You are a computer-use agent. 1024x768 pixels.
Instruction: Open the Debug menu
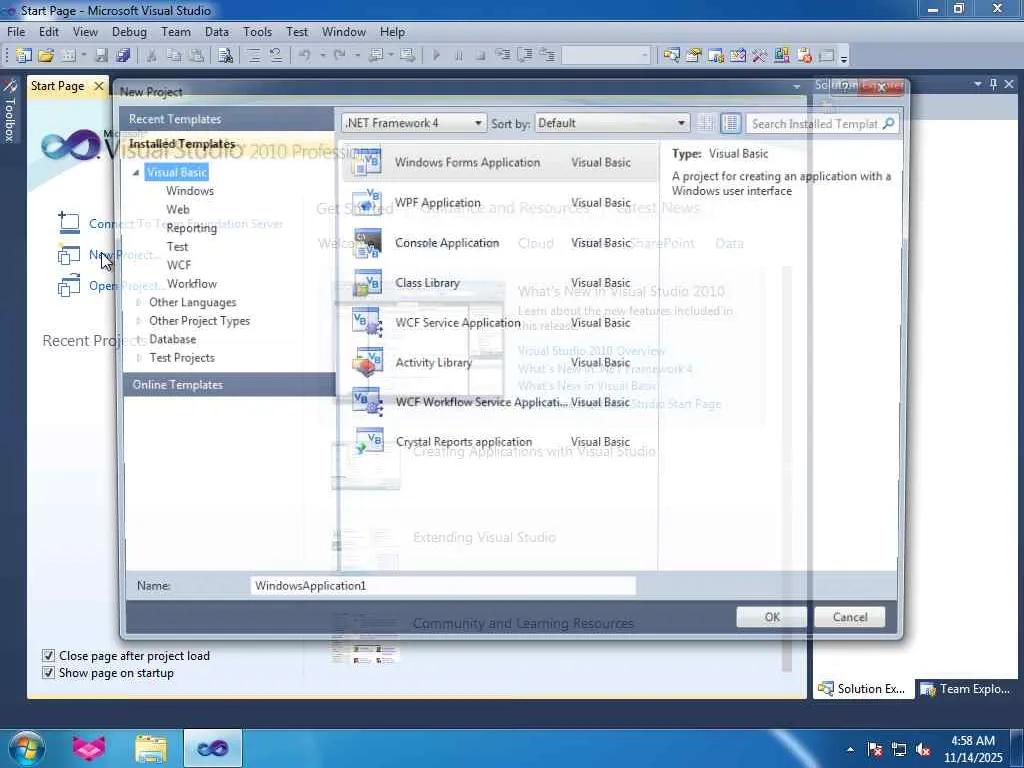[129, 32]
